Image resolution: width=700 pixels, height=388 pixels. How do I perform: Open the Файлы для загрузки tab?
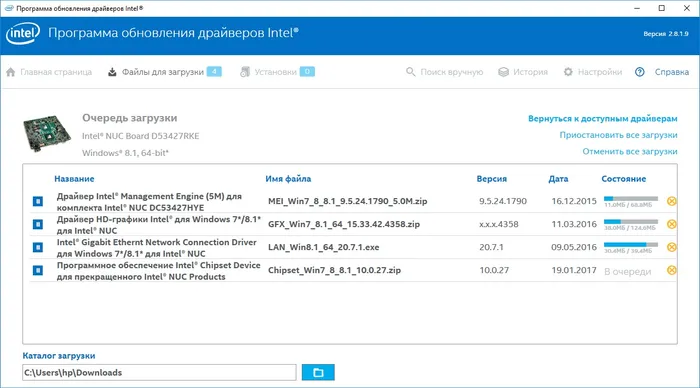[x=164, y=72]
